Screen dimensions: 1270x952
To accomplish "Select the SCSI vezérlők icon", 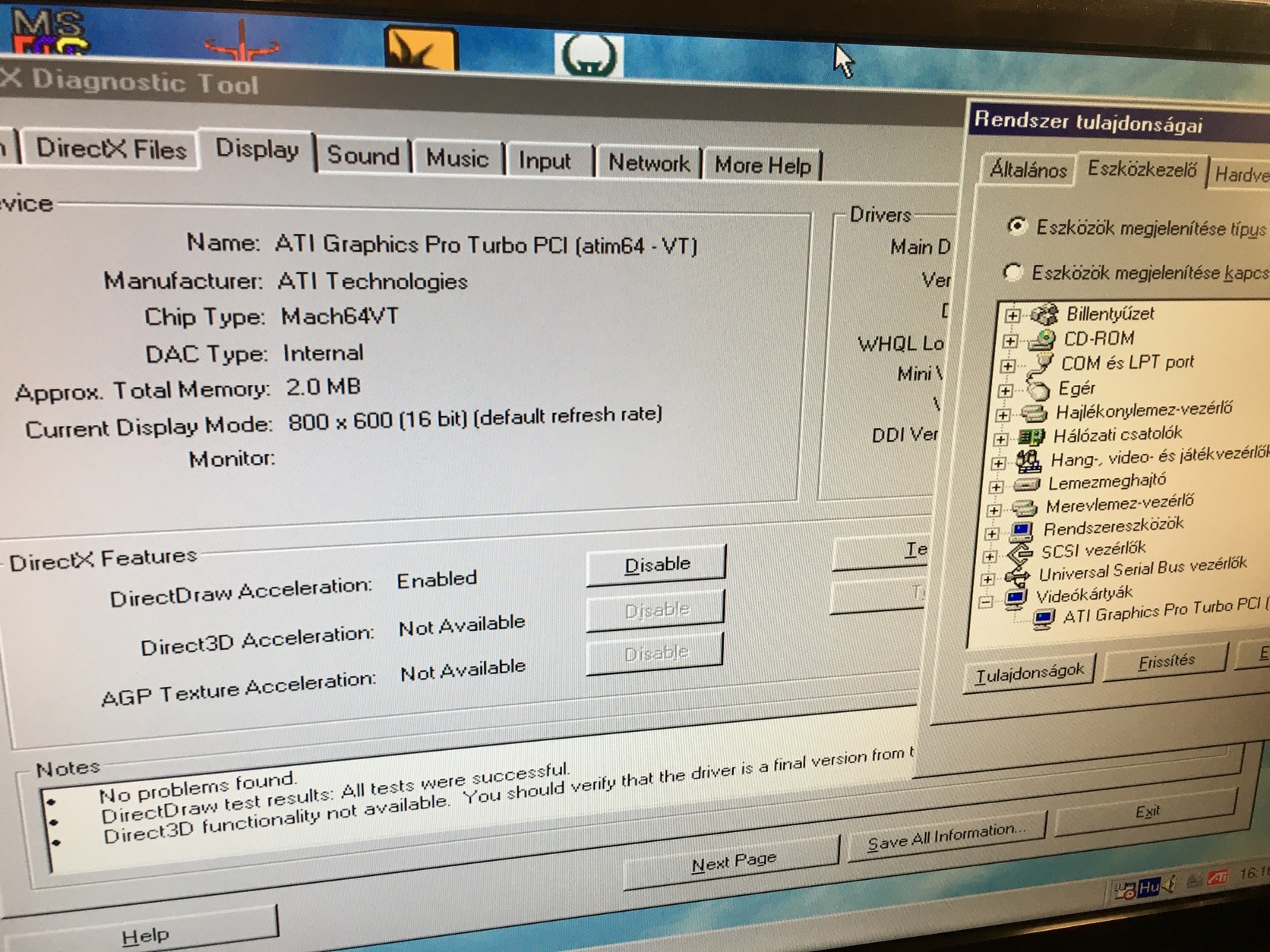I will 1019,553.
